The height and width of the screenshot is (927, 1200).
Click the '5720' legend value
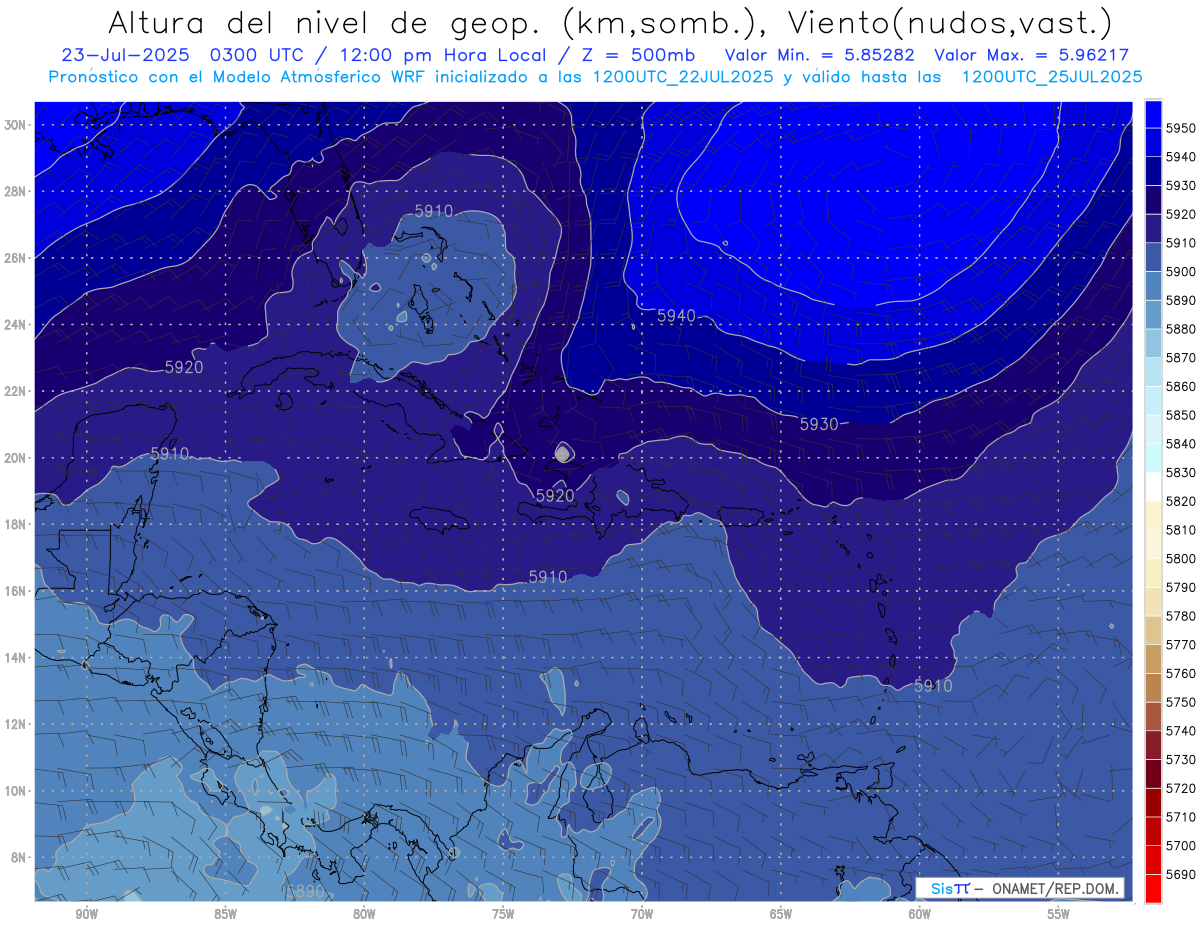click(x=1181, y=788)
